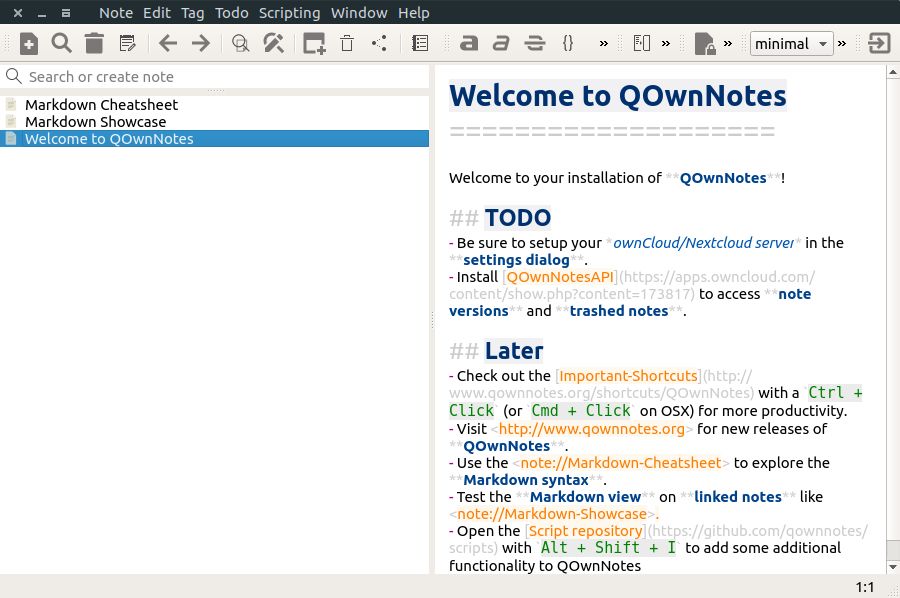
Task: Click the distraction-free mode exit-arrow icon
Action: tap(879, 44)
